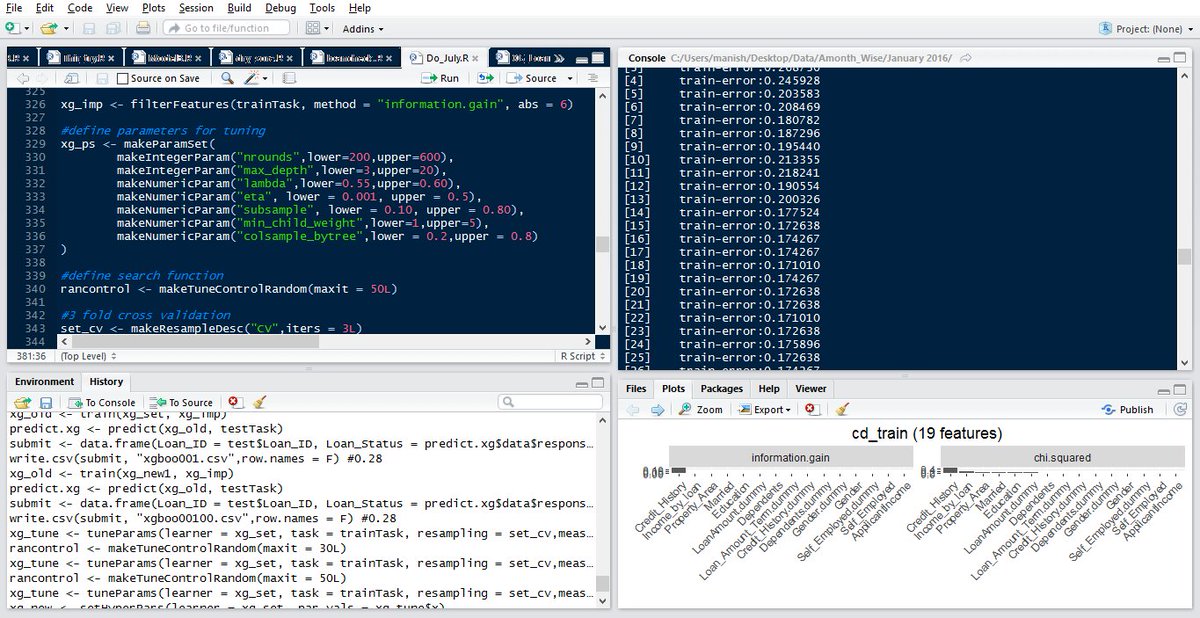The height and width of the screenshot is (618, 1200).
Task: Open the code tools wand dropdown arrow
Action: tap(264, 78)
